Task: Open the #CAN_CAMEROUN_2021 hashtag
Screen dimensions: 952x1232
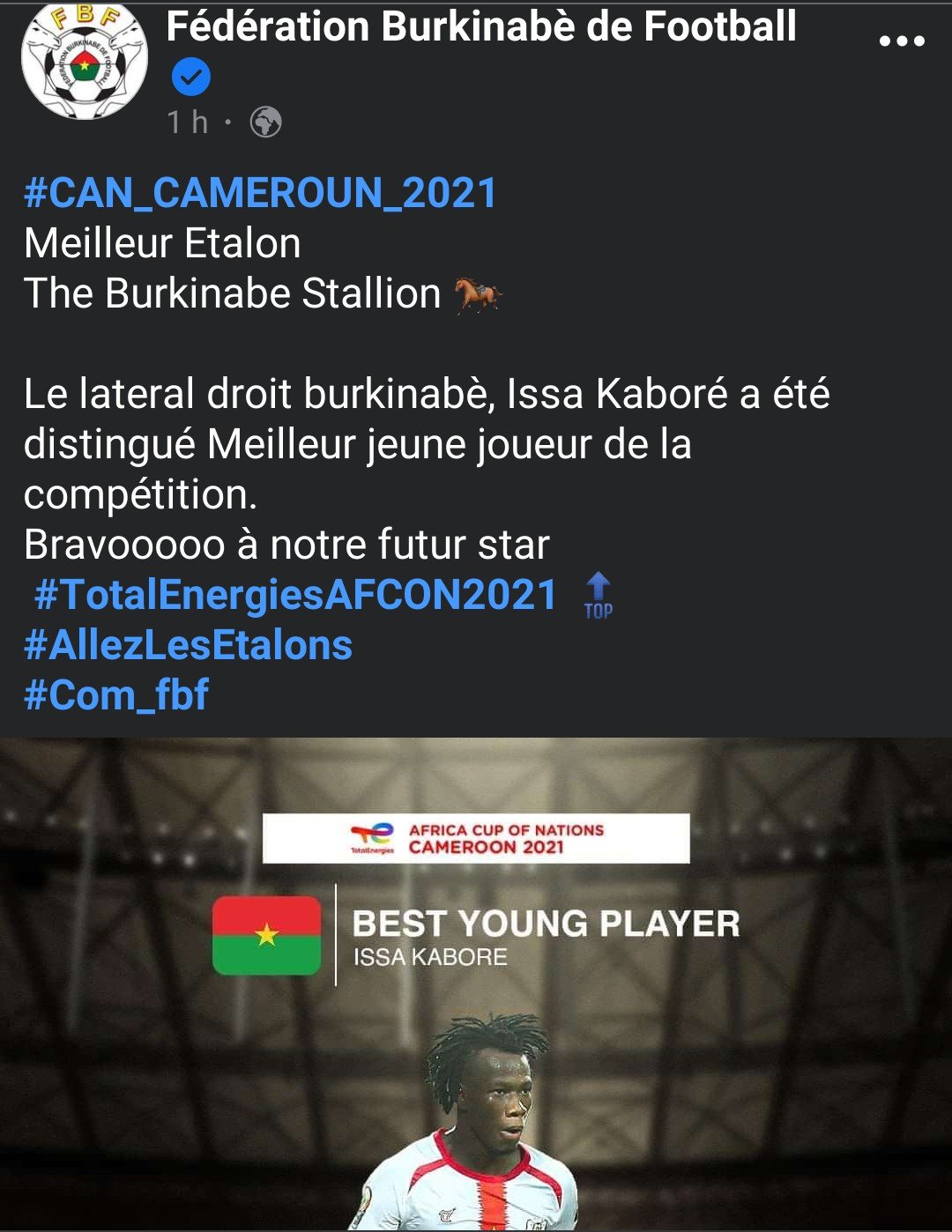Action: [x=261, y=193]
